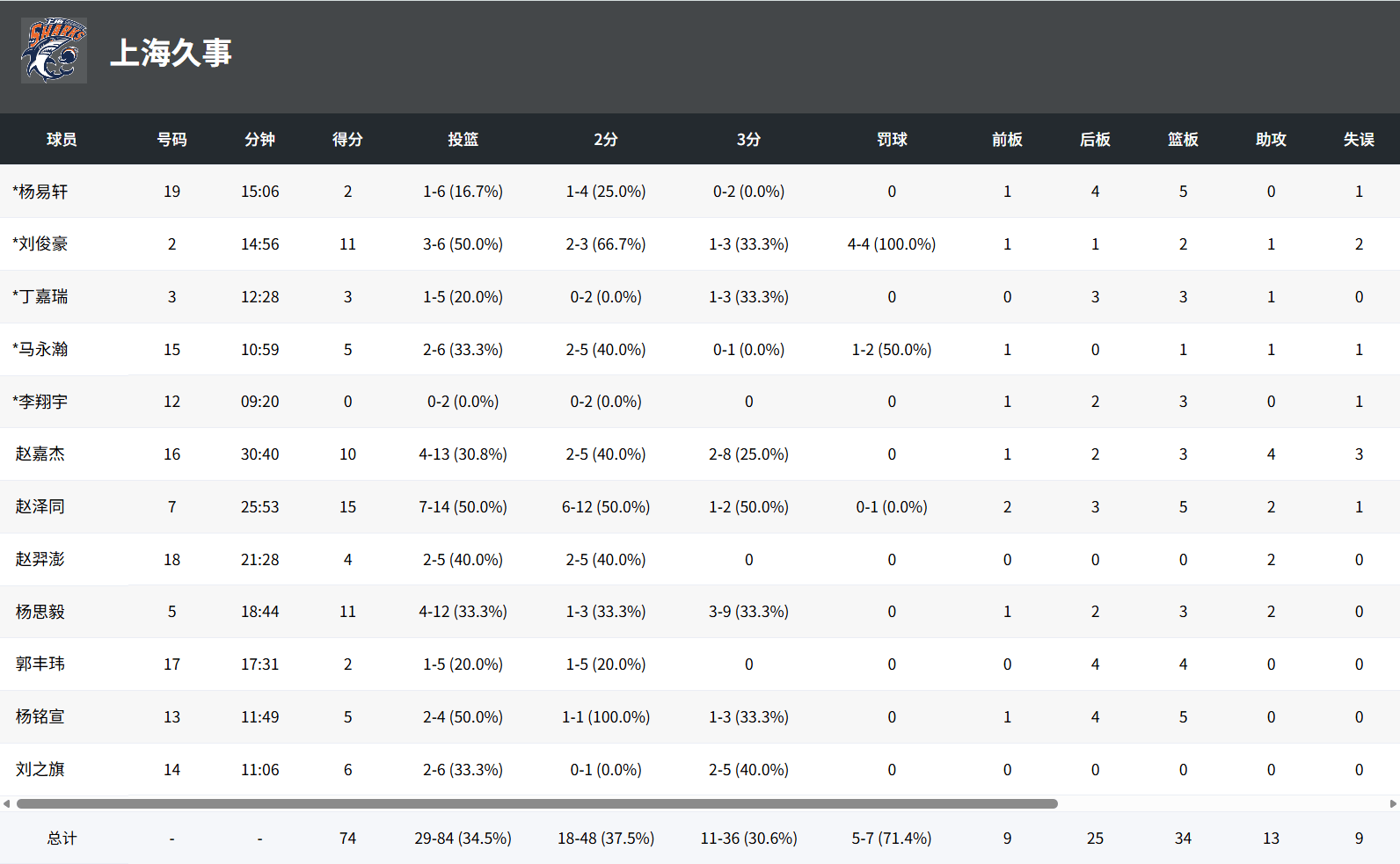1400x864 pixels.
Task: Click total offensive rebounds value 9
Action: click(x=1007, y=839)
